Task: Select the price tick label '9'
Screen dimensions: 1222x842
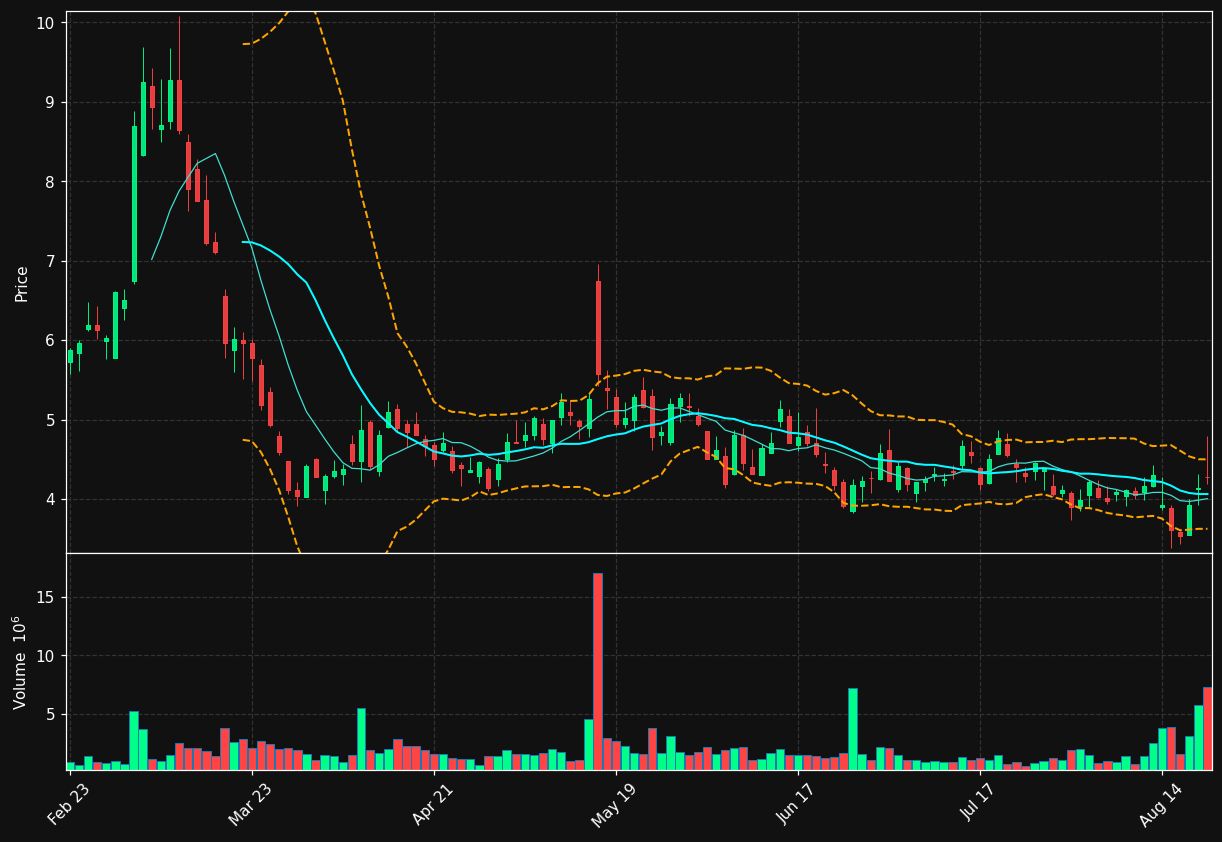Action: point(52,102)
